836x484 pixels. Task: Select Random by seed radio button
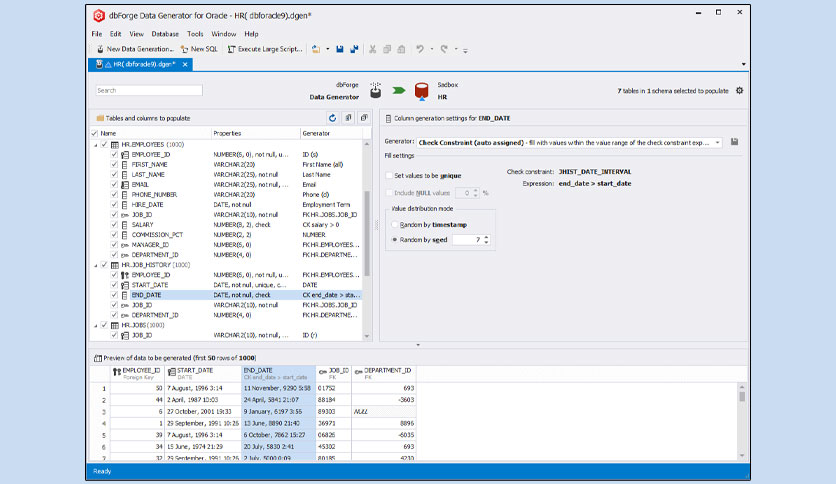(395, 240)
